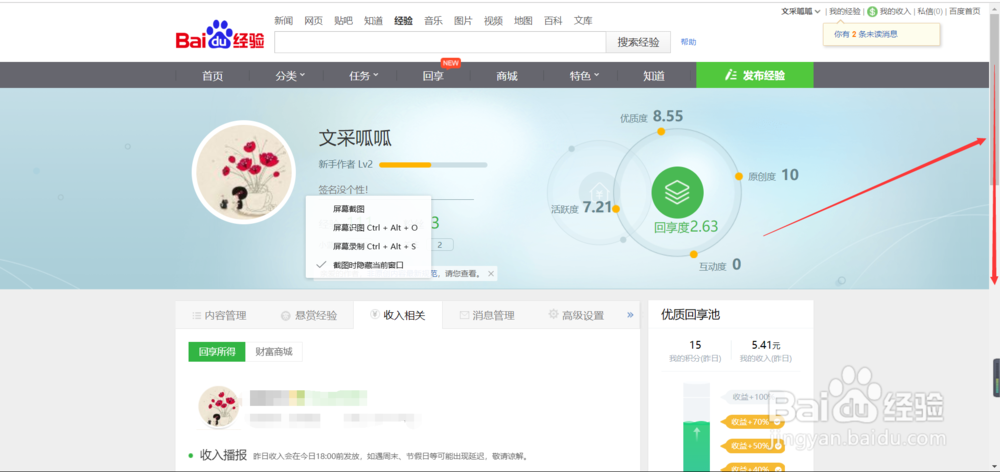1000x472 pixels.
Task: Click the small avatar in 回享所得 section
Action: (x=219, y=406)
